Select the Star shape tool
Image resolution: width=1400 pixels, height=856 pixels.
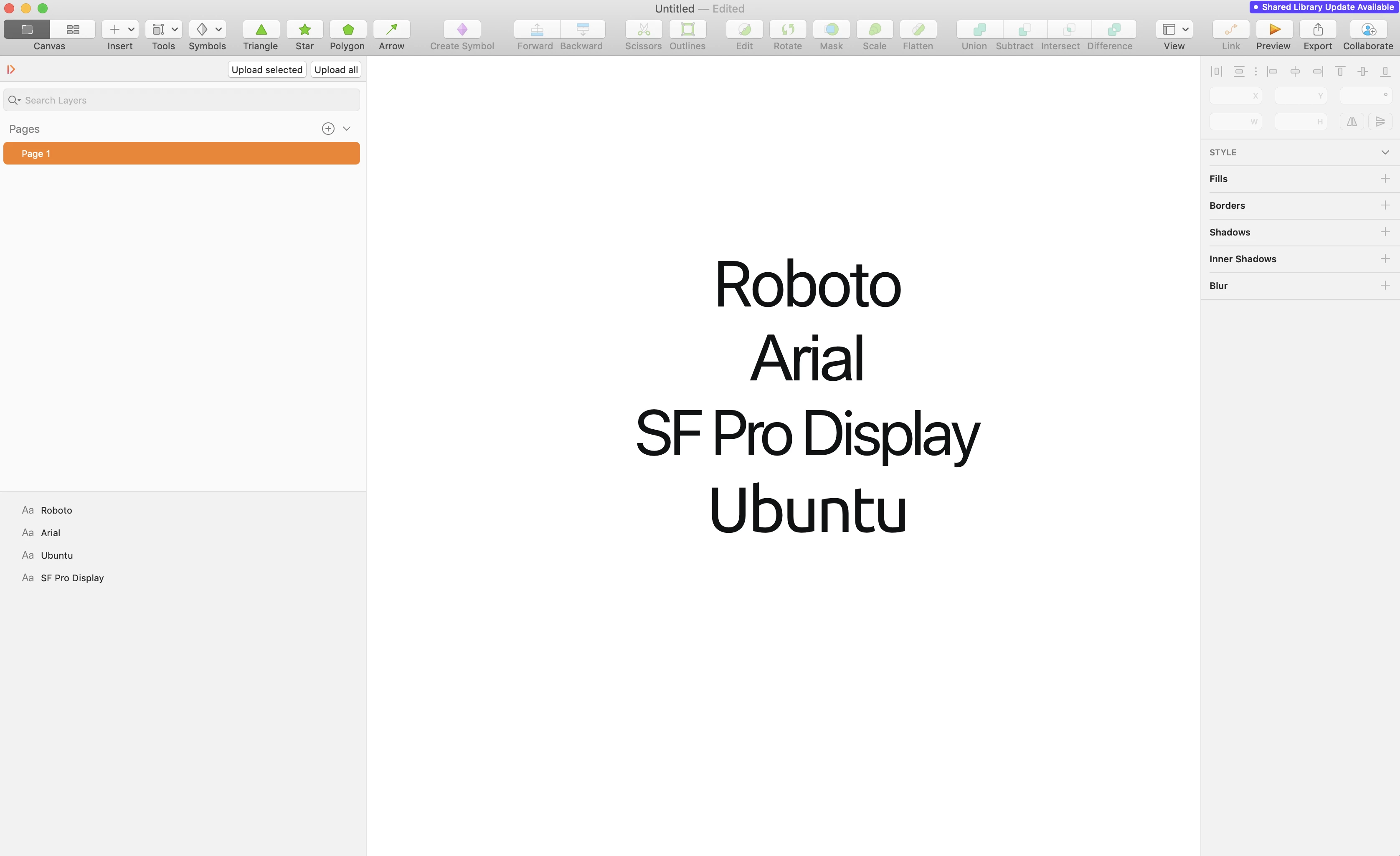coord(304,30)
